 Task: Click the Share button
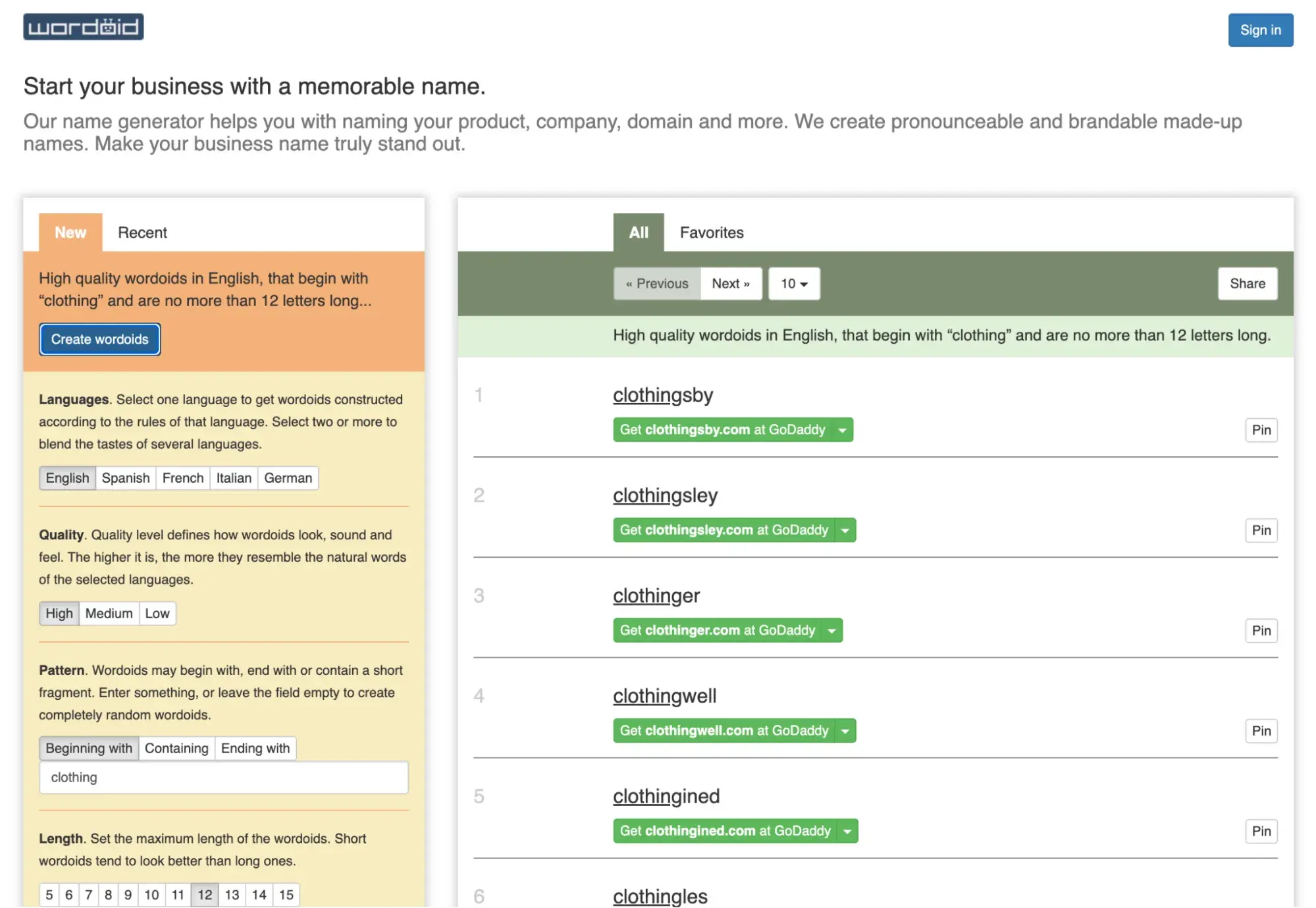pyautogui.click(x=1248, y=284)
